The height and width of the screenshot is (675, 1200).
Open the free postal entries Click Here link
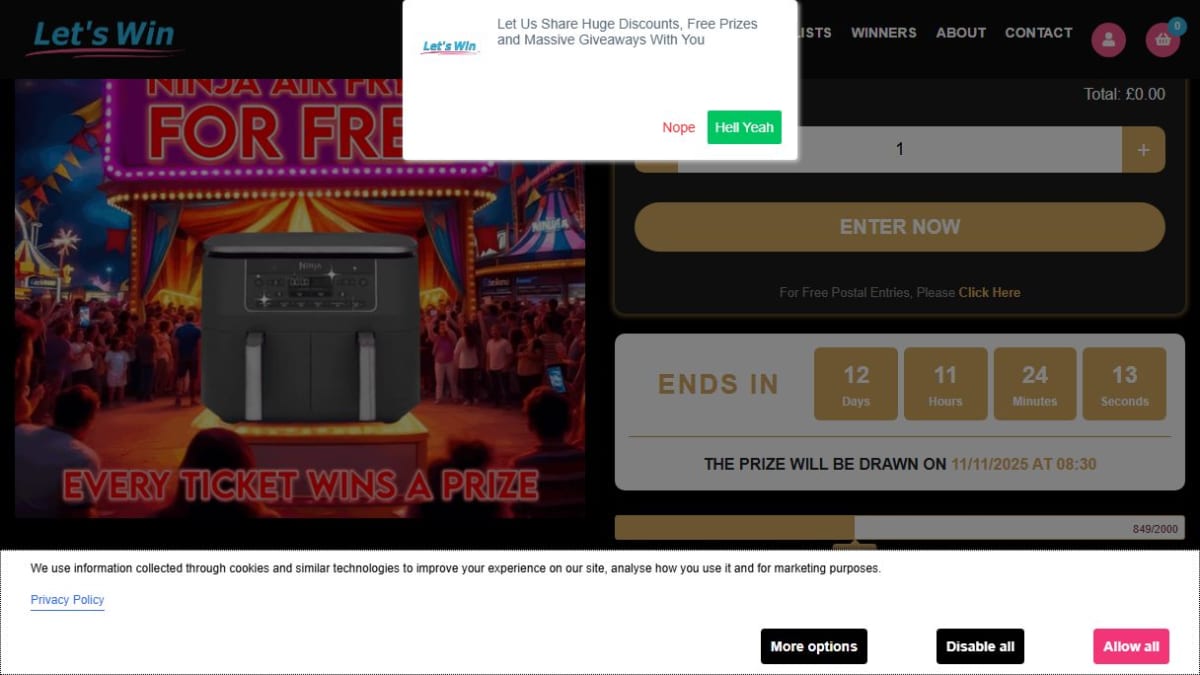pyautogui.click(x=989, y=293)
